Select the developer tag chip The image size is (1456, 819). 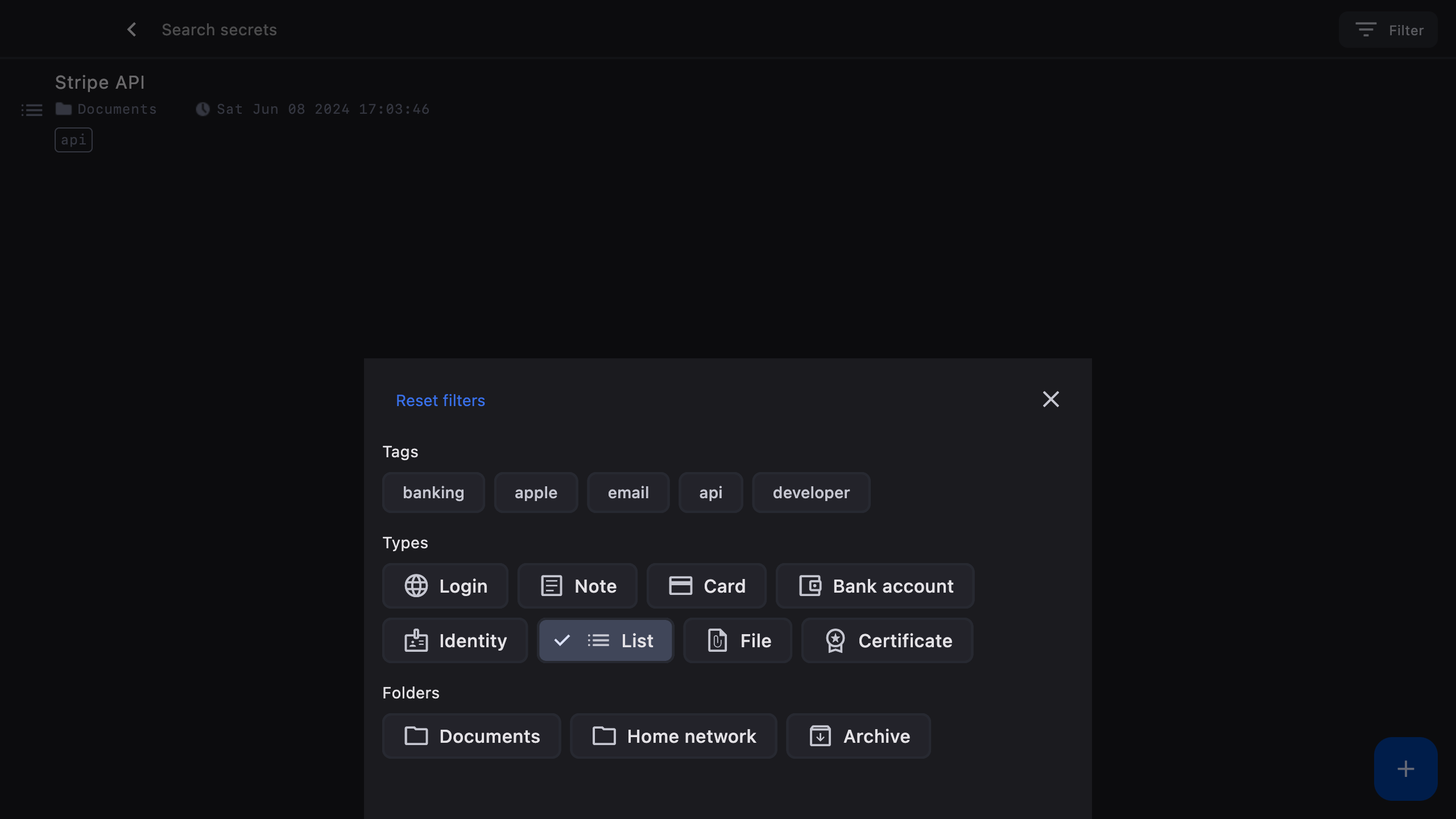point(811,493)
